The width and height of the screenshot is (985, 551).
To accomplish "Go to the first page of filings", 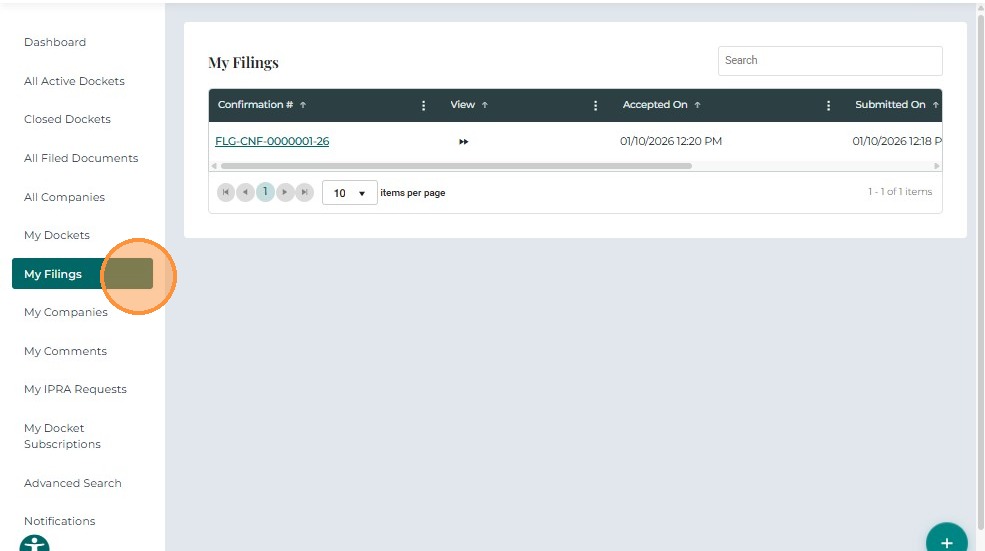I will [226, 192].
